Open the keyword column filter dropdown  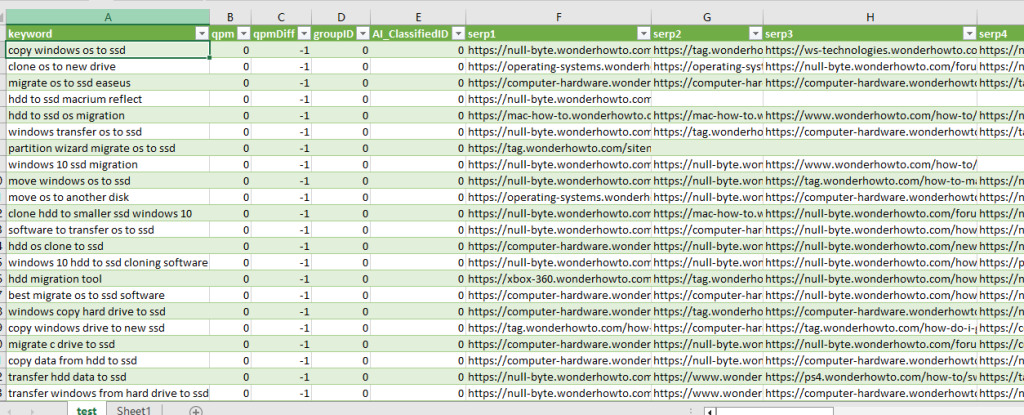(x=200, y=33)
